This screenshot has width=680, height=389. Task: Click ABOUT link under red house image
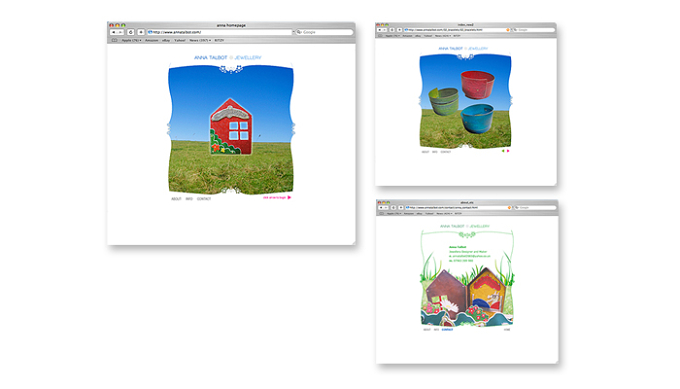(x=176, y=199)
